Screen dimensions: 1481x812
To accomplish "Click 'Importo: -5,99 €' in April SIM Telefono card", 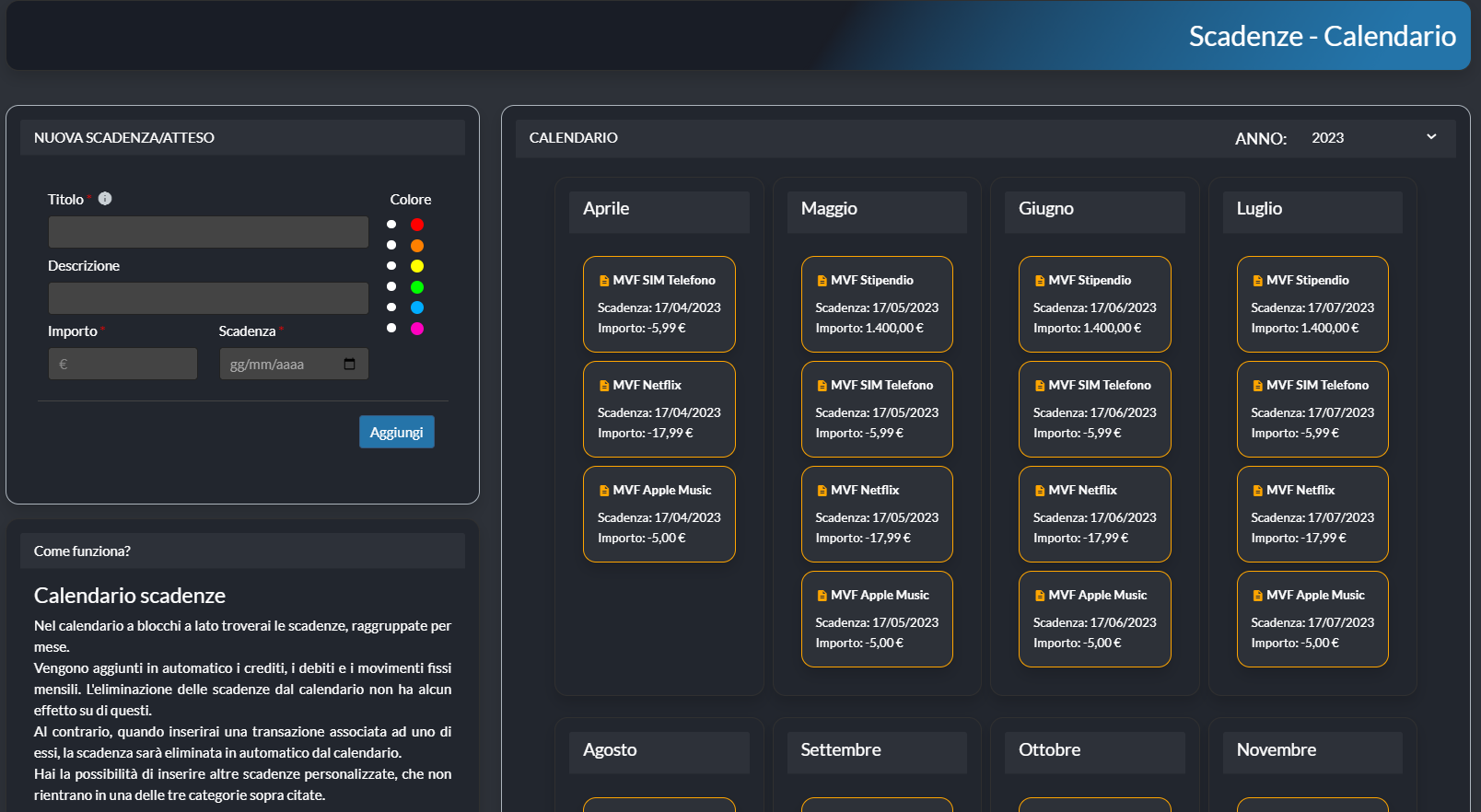I will [642, 328].
